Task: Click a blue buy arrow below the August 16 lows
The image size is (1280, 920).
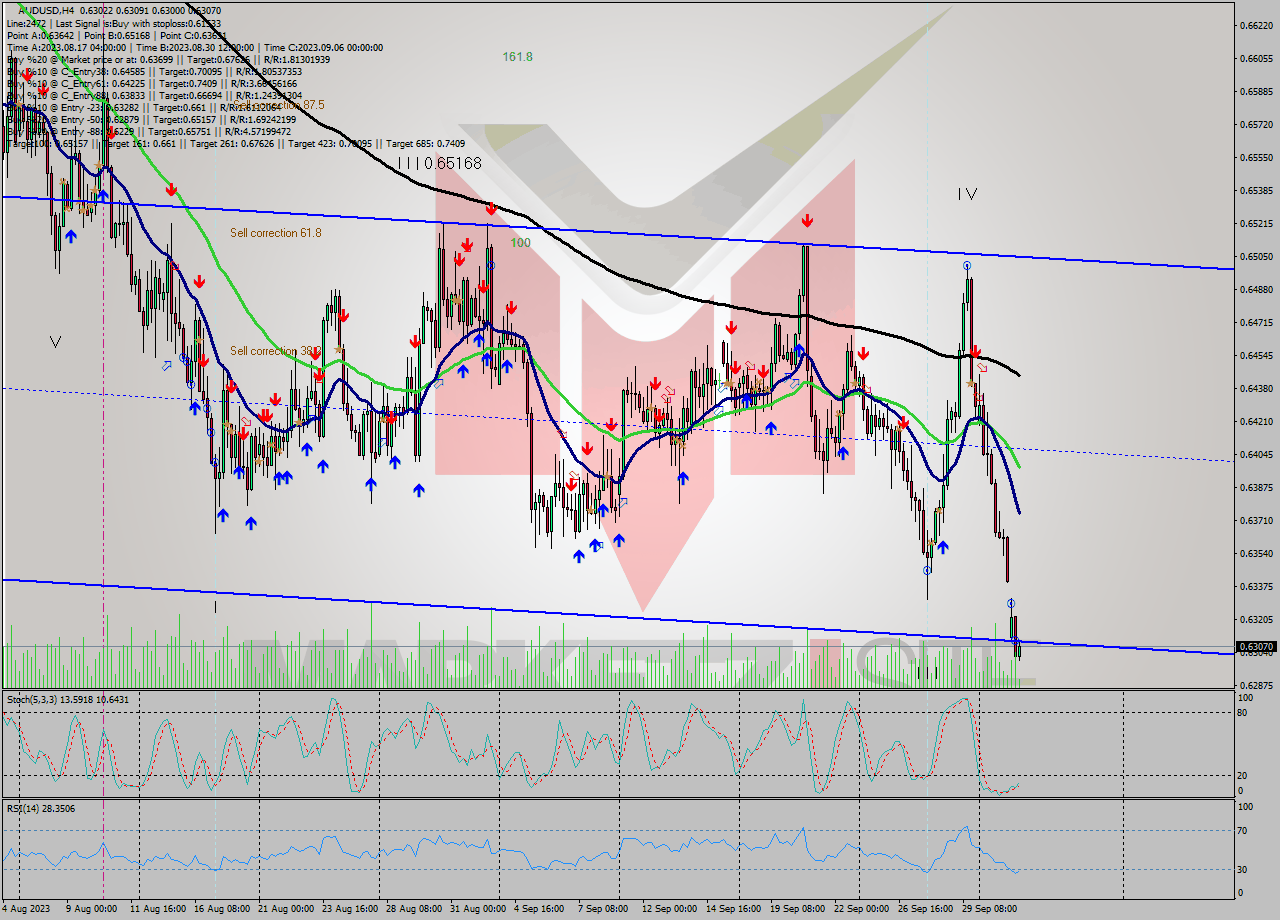Action: 222,515
